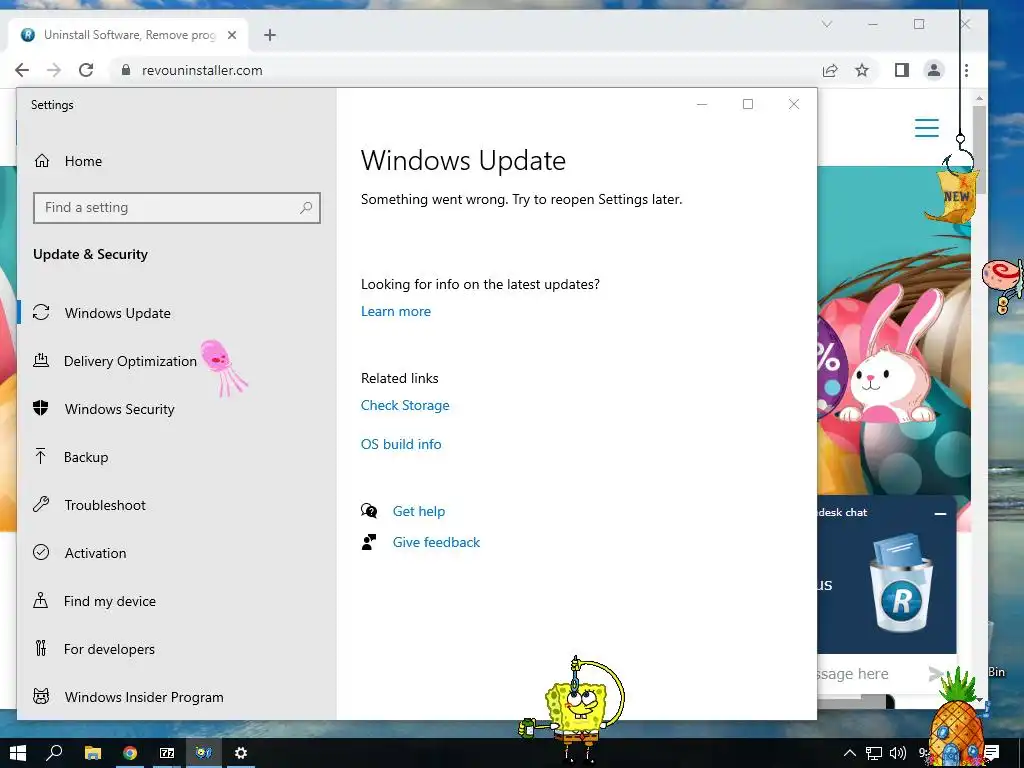The image size is (1024, 768).
Task: Click the Backup up-arrow icon
Action: pyautogui.click(x=40, y=456)
